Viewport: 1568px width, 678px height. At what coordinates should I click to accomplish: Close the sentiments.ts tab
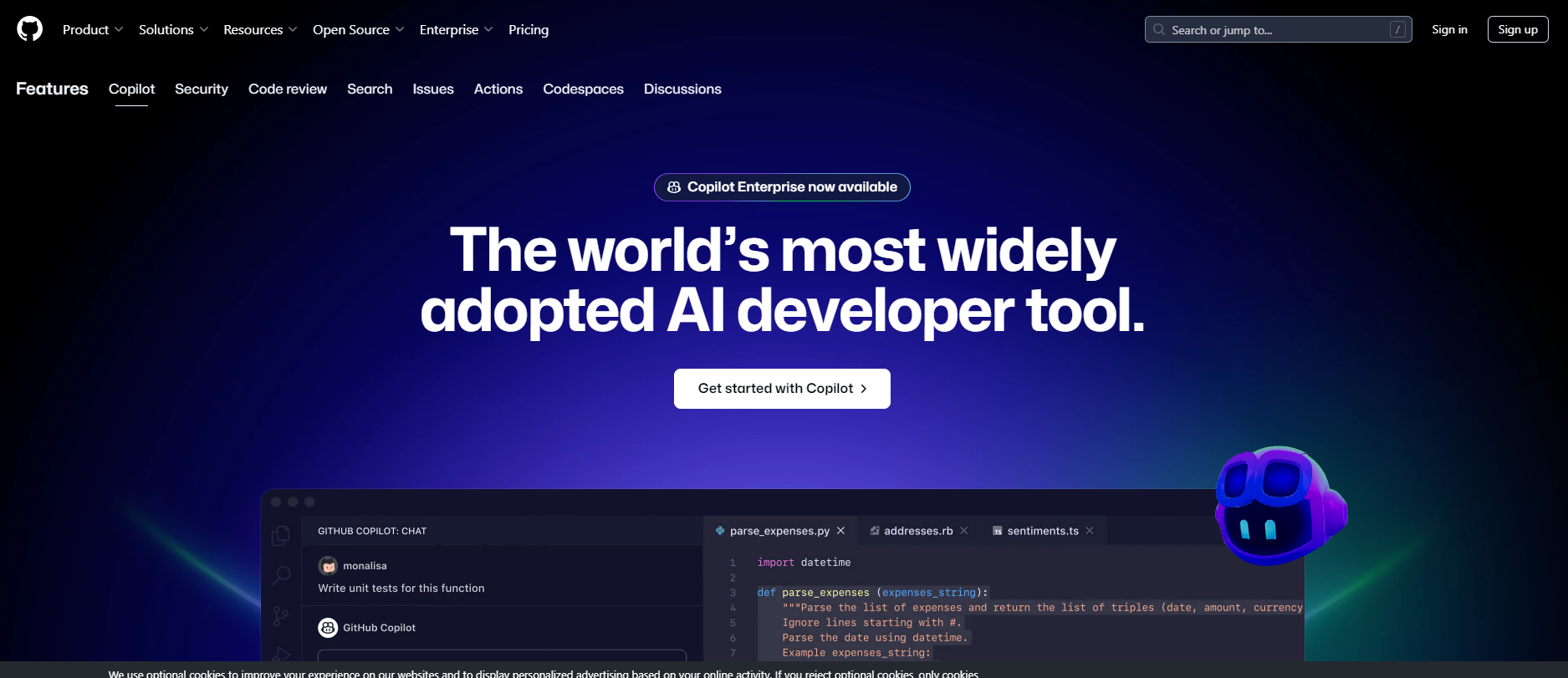[x=1090, y=531]
